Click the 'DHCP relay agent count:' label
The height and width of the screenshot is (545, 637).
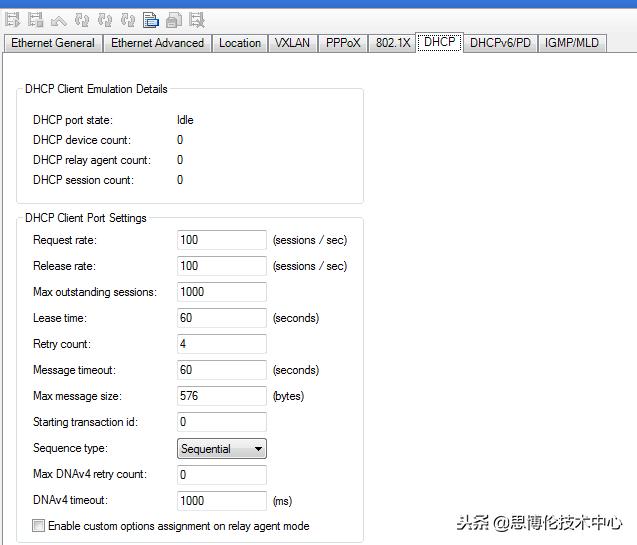coord(92,160)
